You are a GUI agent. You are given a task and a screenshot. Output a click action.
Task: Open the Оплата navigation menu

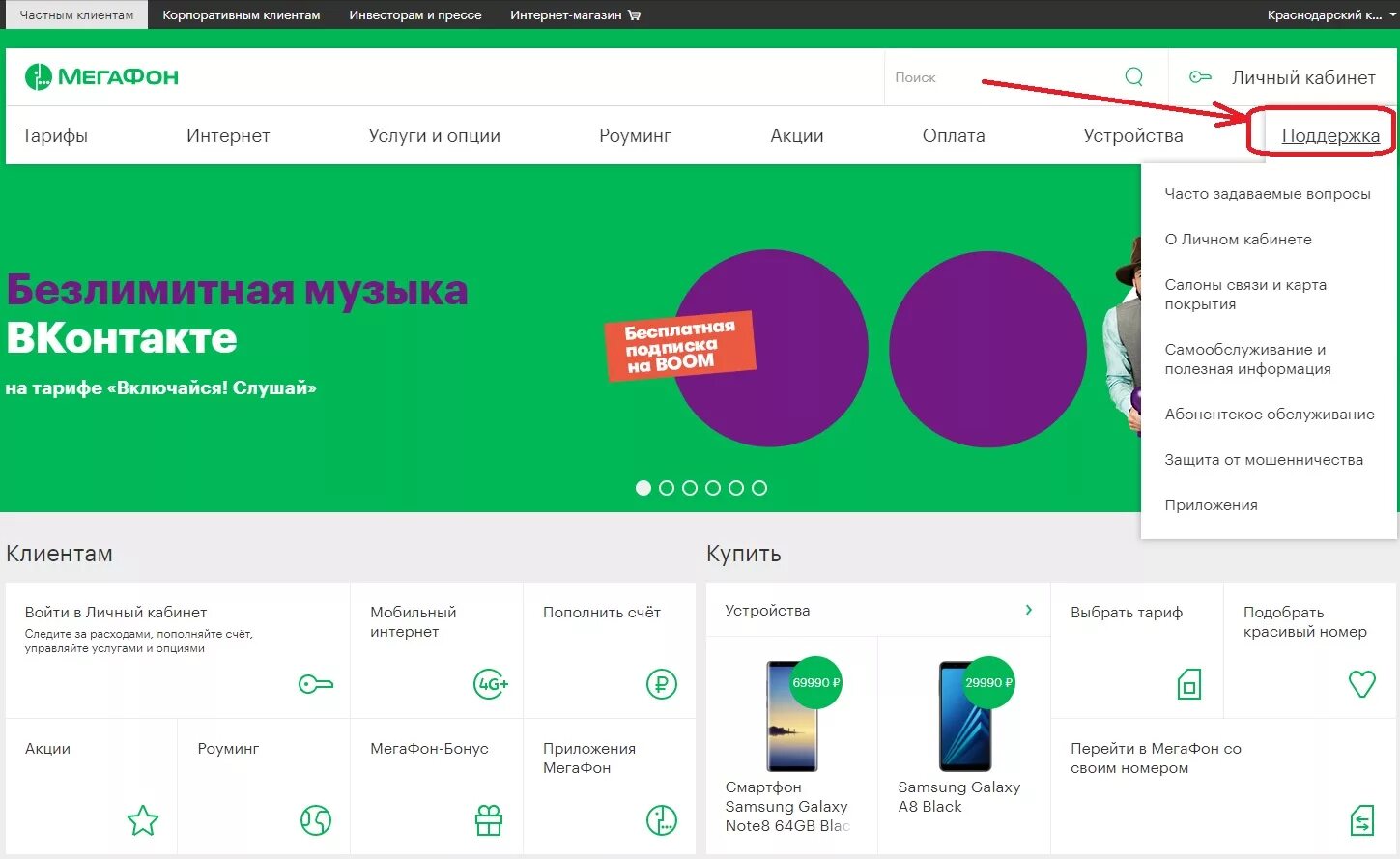coord(954,136)
